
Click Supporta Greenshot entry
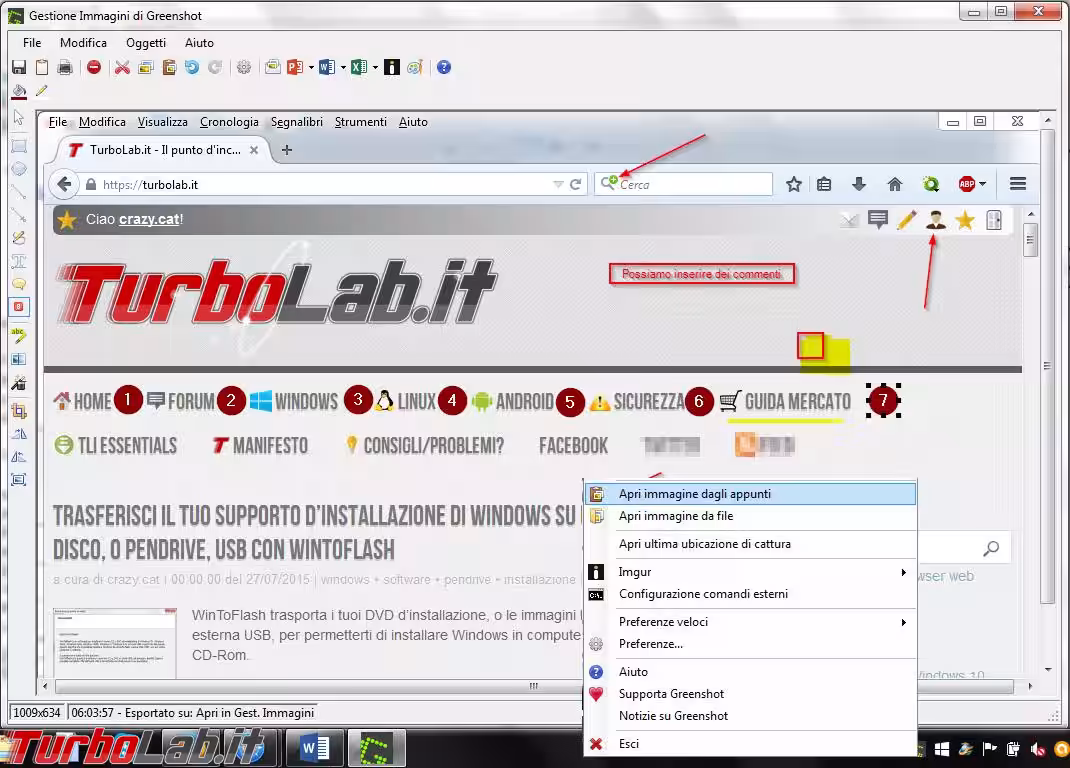[x=750, y=694]
